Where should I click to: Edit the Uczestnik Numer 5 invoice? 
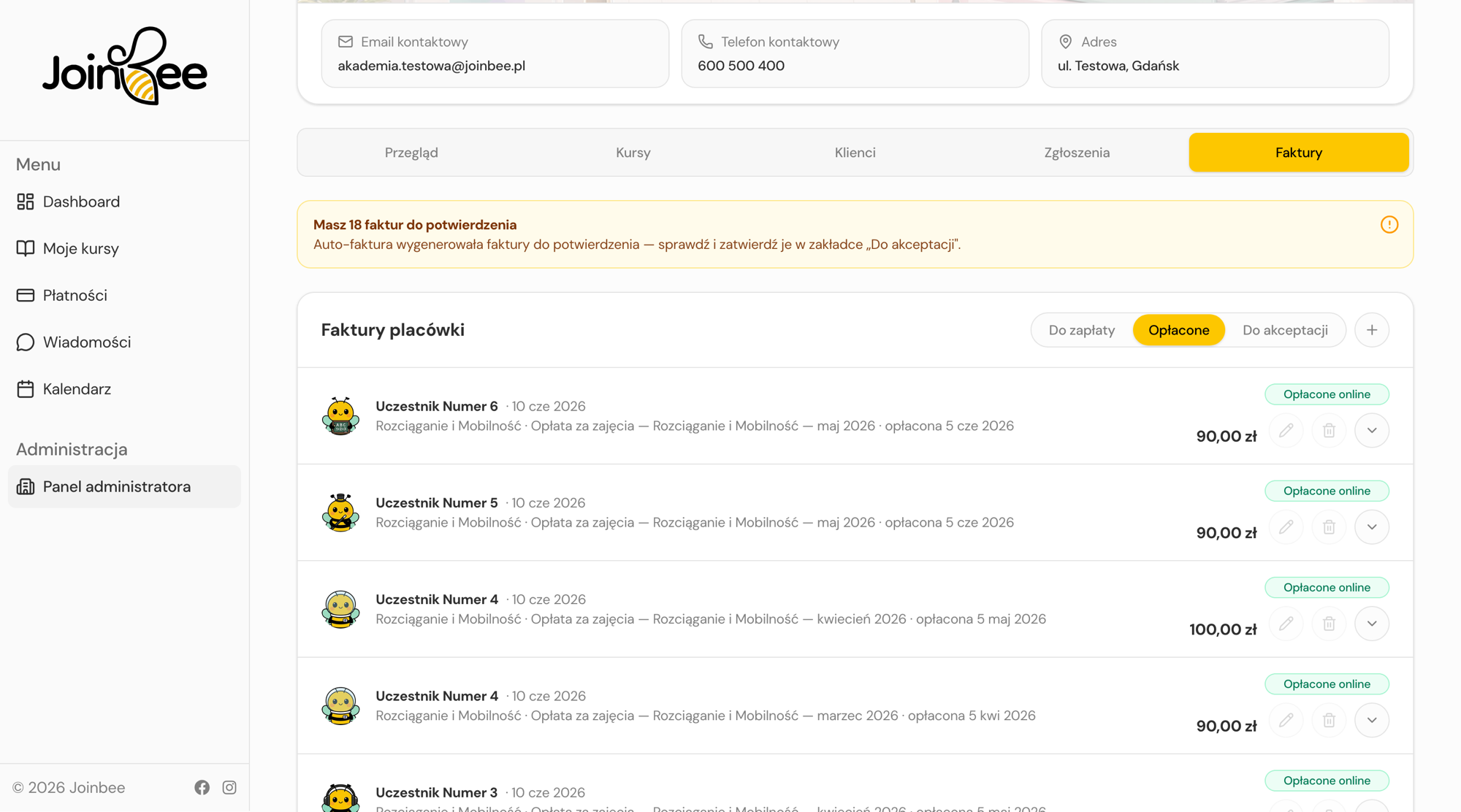1286,527
